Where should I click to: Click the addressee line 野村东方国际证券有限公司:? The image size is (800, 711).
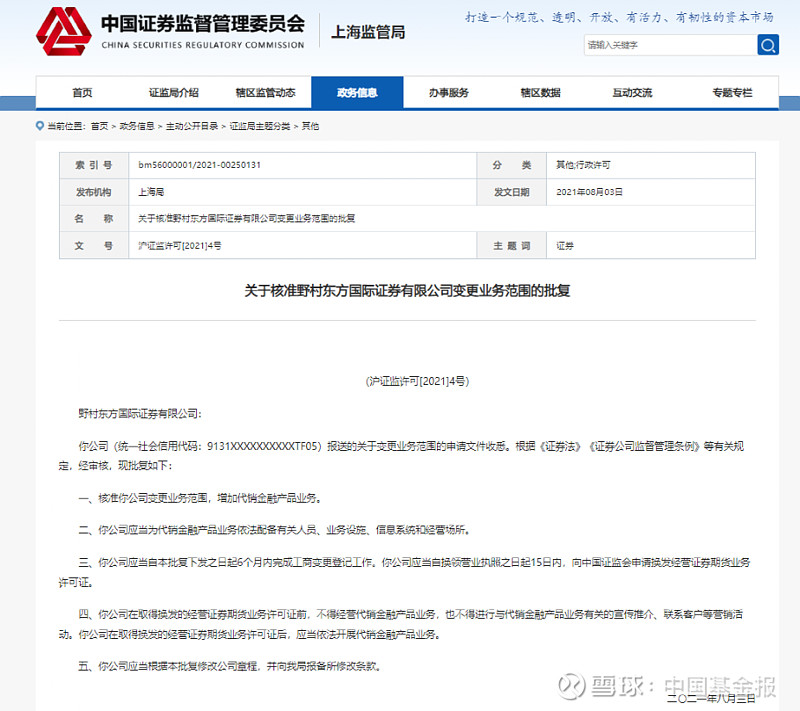point(140,414)
